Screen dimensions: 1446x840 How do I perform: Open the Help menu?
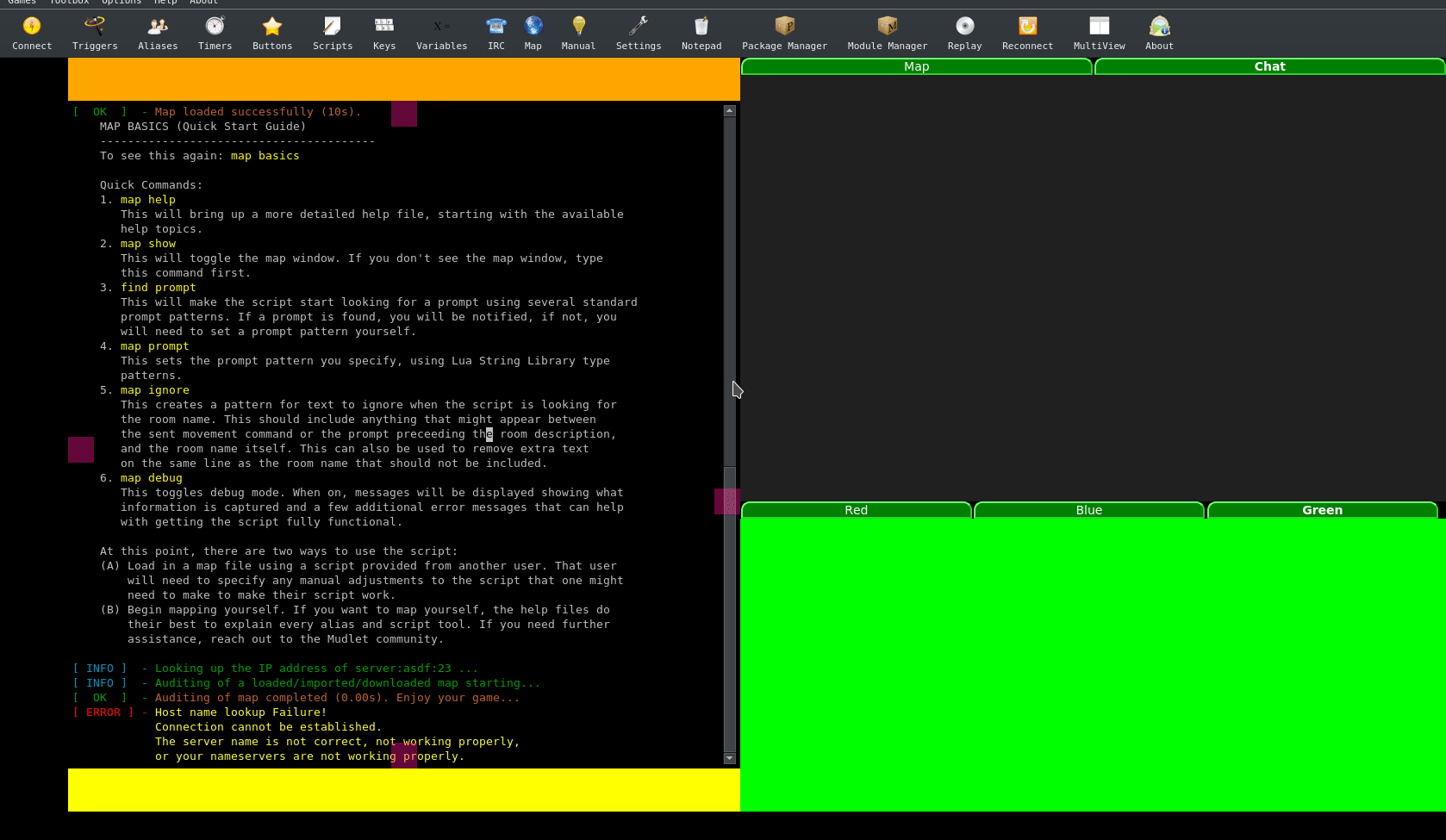165,3
